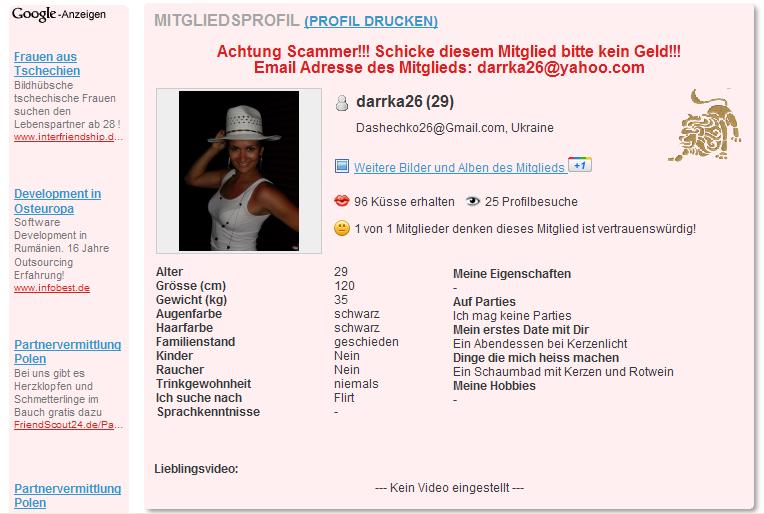
Task: Open the PROFIL DRUCKEN link
Action: pyautogui.click(x=371, y=21)
